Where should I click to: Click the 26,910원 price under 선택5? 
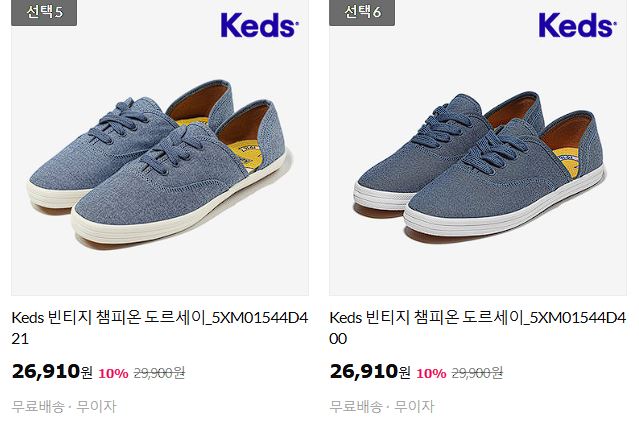52,371
